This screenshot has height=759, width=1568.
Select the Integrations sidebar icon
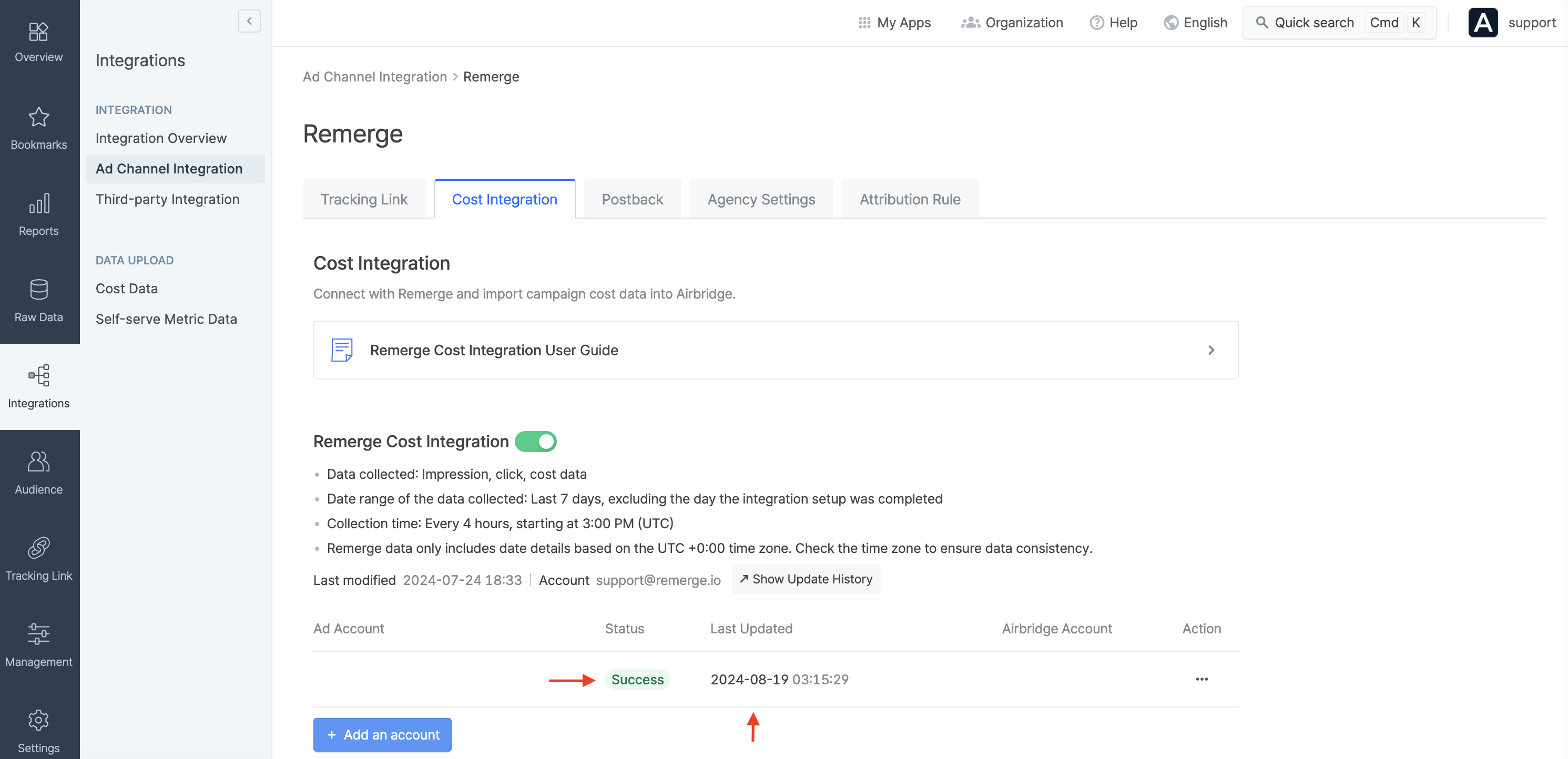click(38, 375)
